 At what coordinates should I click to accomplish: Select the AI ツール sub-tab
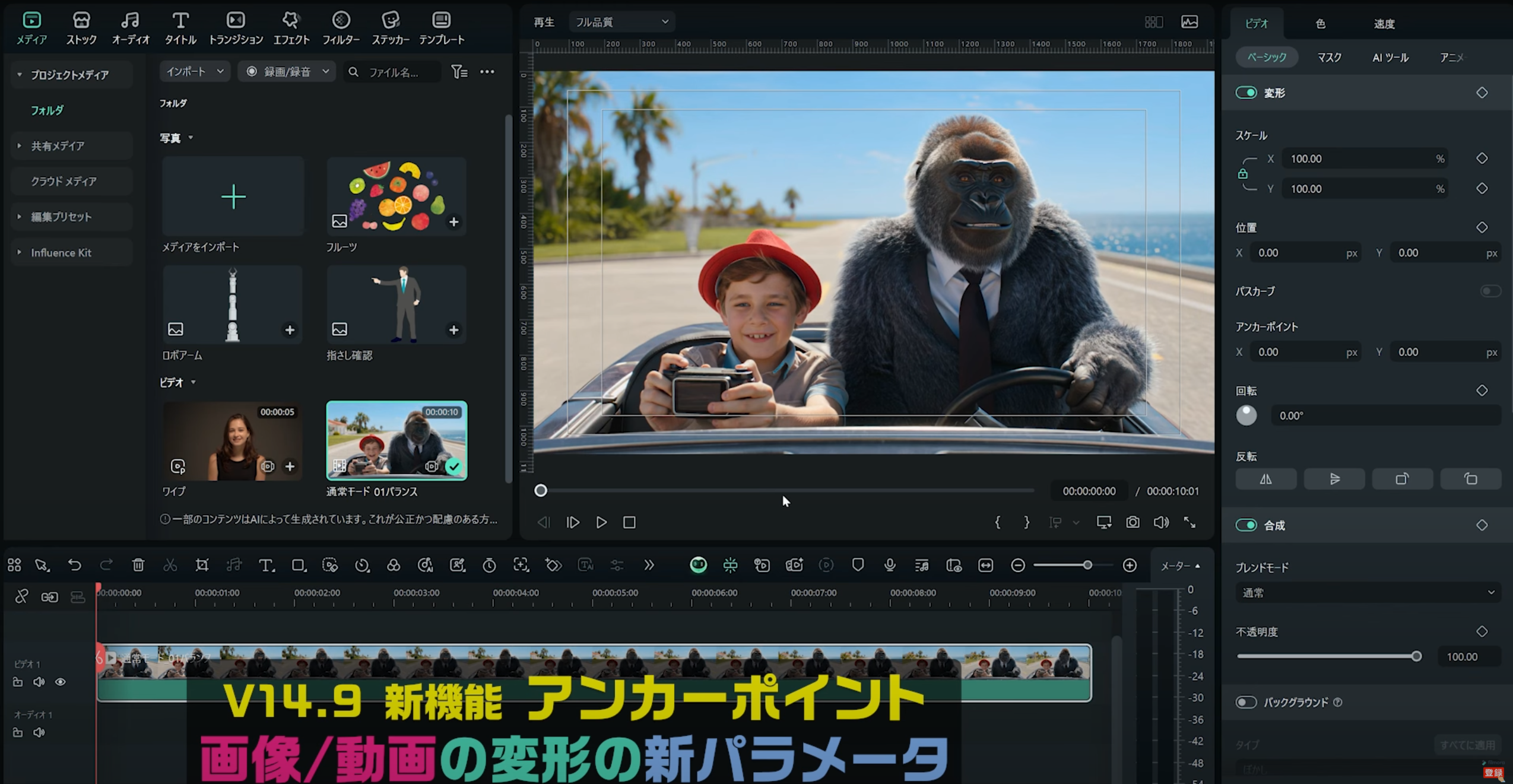pos(1390,58)
